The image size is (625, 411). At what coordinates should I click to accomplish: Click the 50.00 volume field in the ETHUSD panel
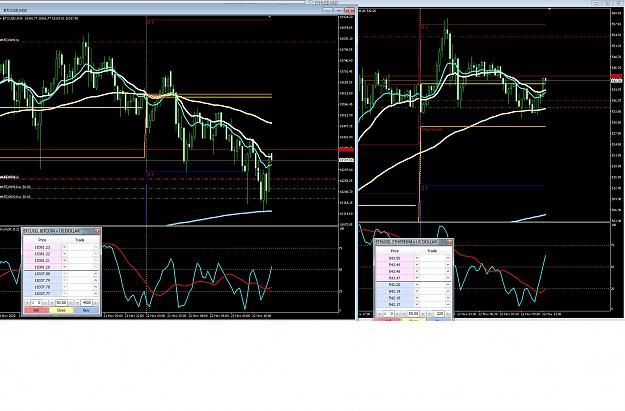pos(413,313)
